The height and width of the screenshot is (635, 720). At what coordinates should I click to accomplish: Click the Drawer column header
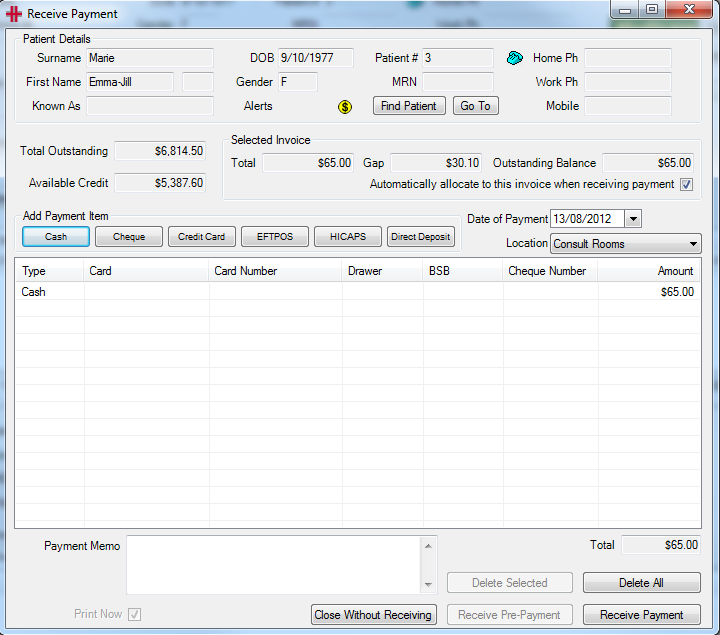pyautogui.click(x=382, y=271)
